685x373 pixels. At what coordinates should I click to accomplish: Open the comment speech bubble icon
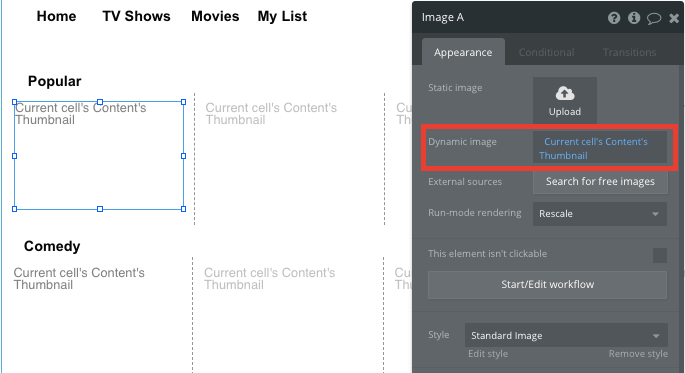point(654,18)
